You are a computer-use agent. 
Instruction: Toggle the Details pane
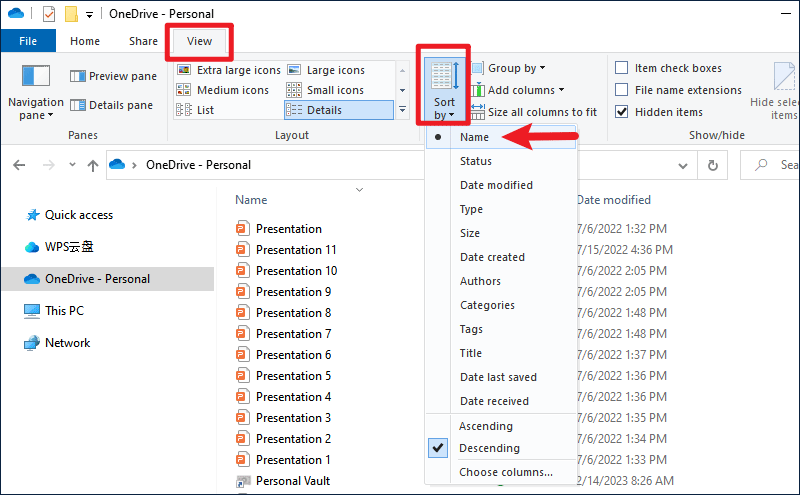tap(111, 105)
